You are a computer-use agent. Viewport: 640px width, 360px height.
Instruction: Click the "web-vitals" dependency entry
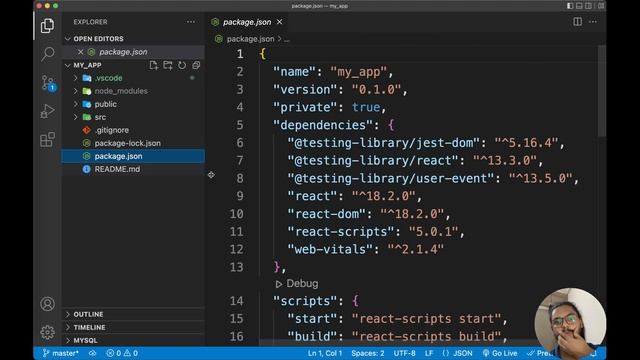coord(365,249)
